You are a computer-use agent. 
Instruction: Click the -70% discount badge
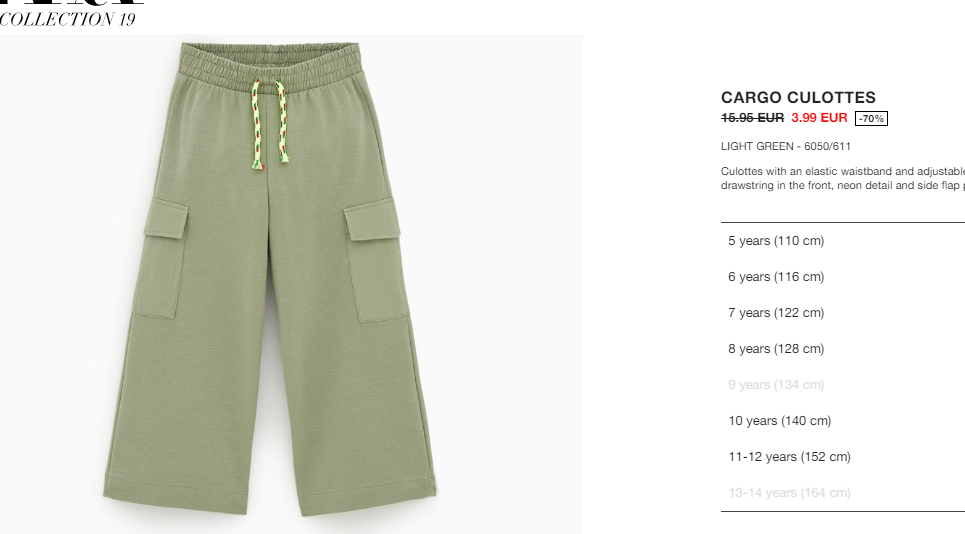(x=871, y=118)
